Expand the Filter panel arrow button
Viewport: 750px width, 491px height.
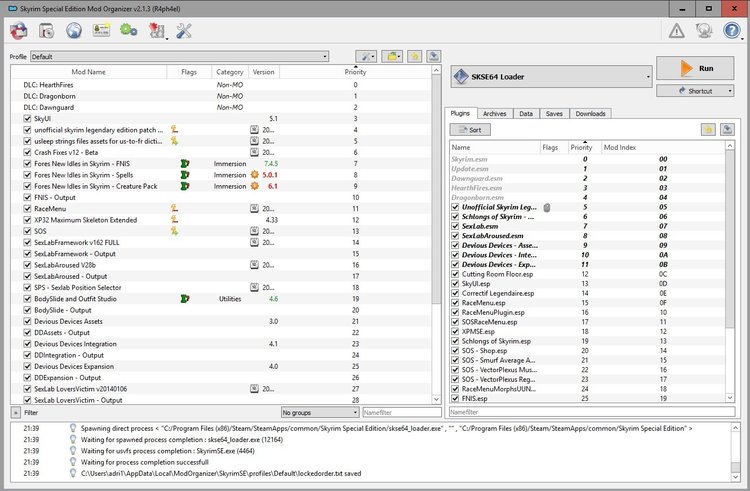(x=15, y=412)
